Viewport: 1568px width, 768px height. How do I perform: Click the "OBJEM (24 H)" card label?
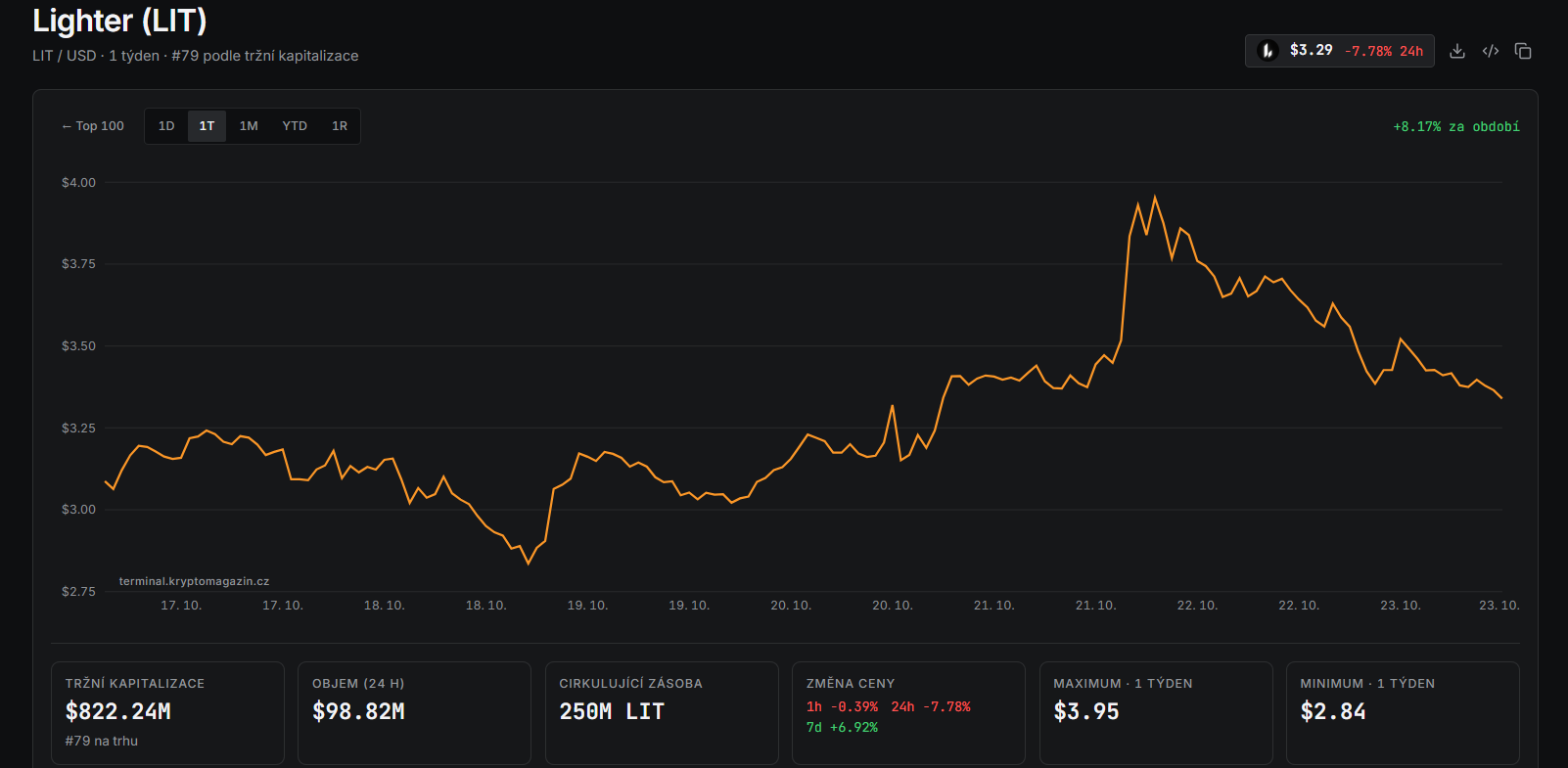(x=358, y=684)
